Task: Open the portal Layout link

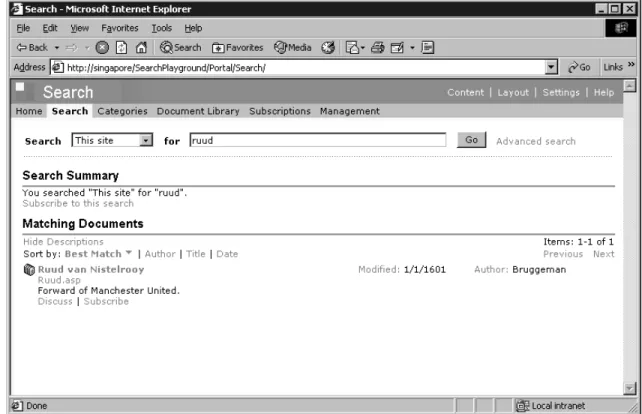Action: 513,93
